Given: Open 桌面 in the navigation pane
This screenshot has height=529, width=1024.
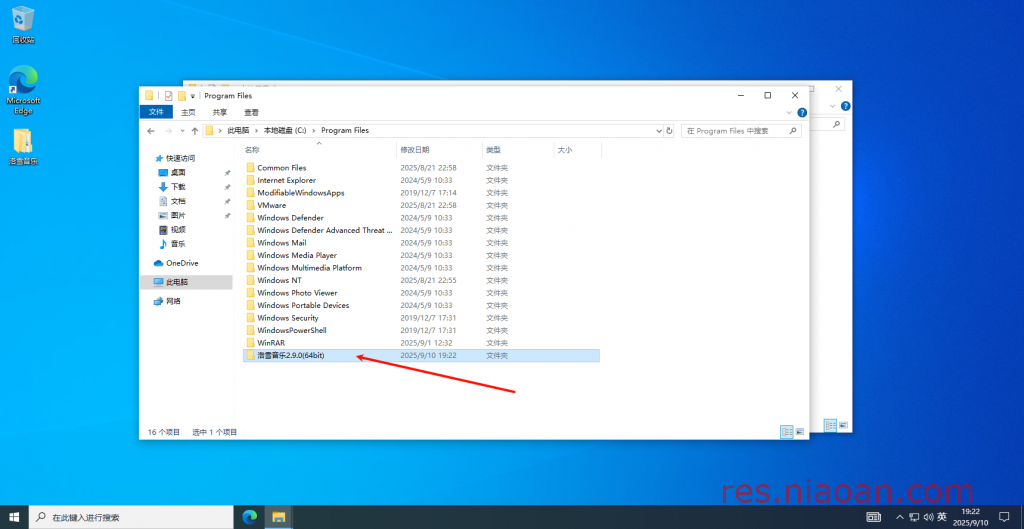Looking at the screenshot, I should 178,172.
